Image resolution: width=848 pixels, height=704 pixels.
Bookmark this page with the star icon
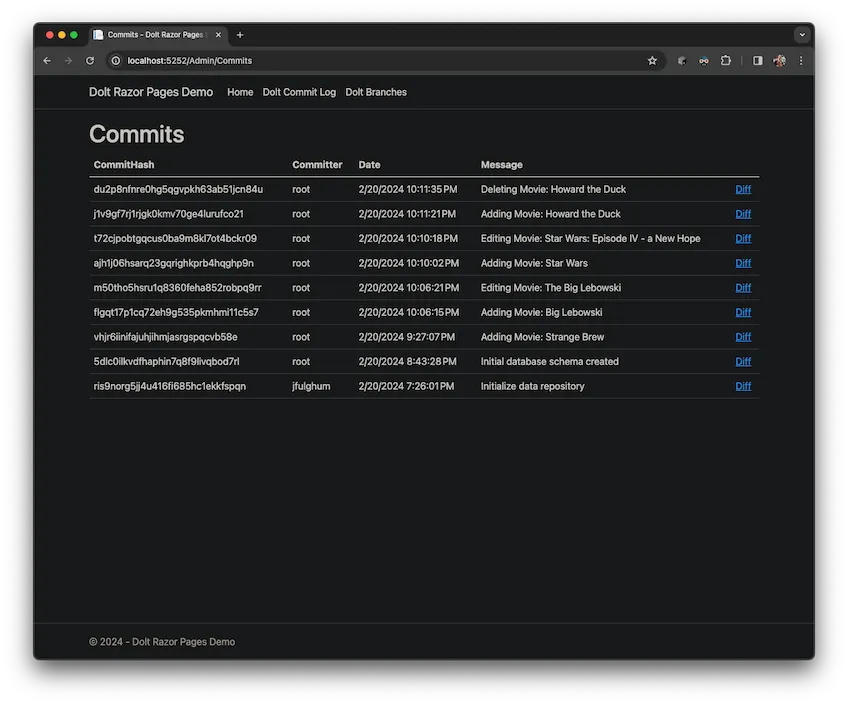pos(652,60)
